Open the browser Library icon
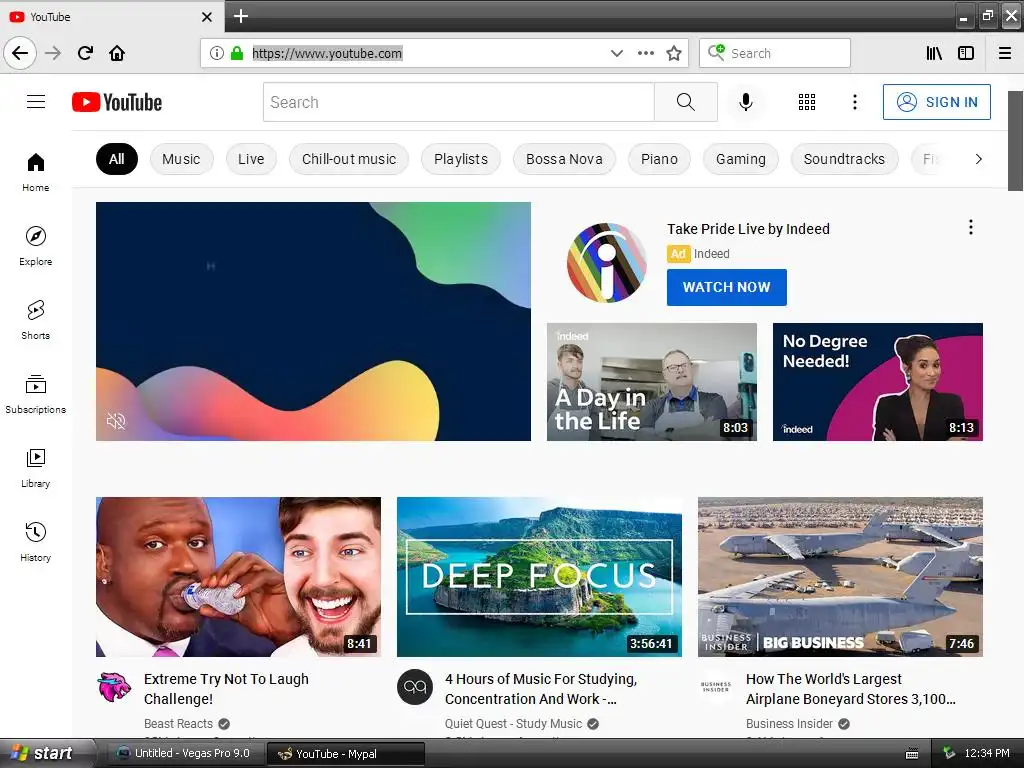 point(935,53)
